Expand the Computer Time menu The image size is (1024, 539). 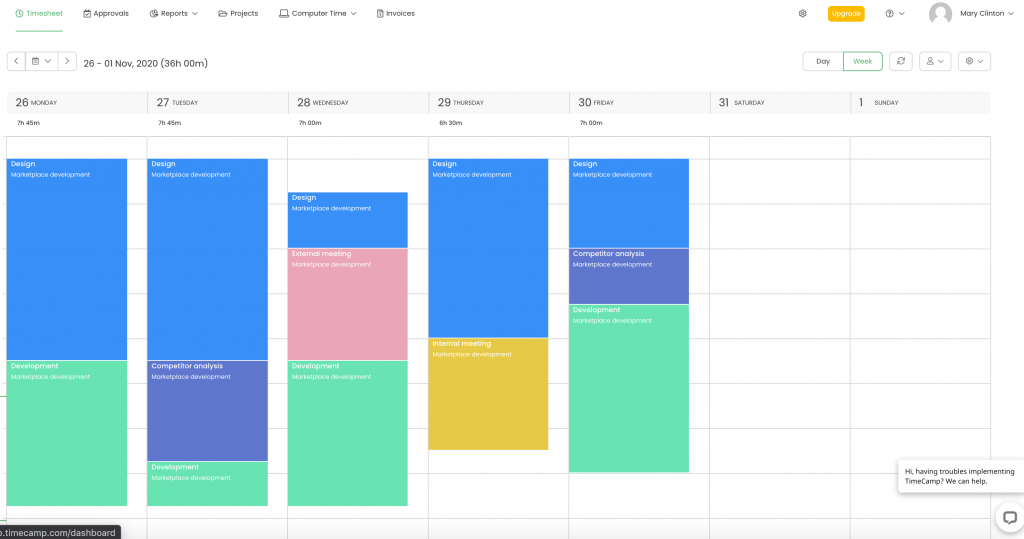[318, 14]
